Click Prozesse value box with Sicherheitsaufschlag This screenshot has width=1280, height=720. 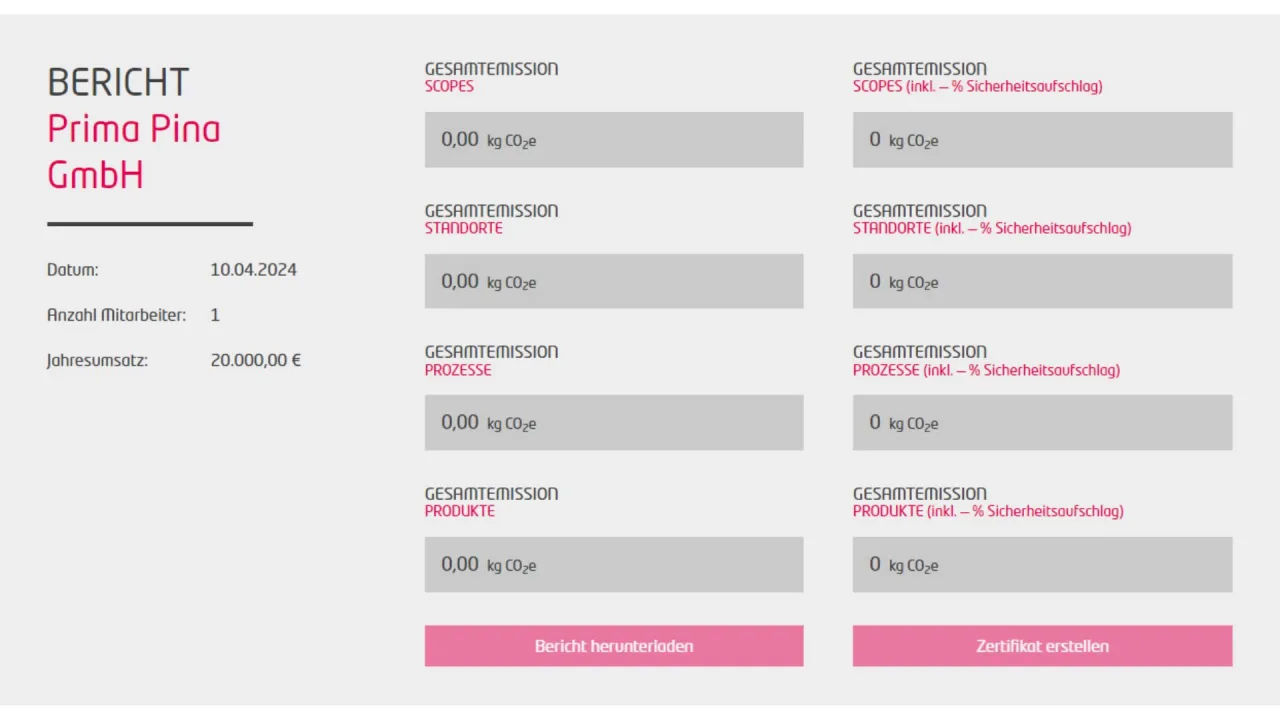tap(1042, 423)
